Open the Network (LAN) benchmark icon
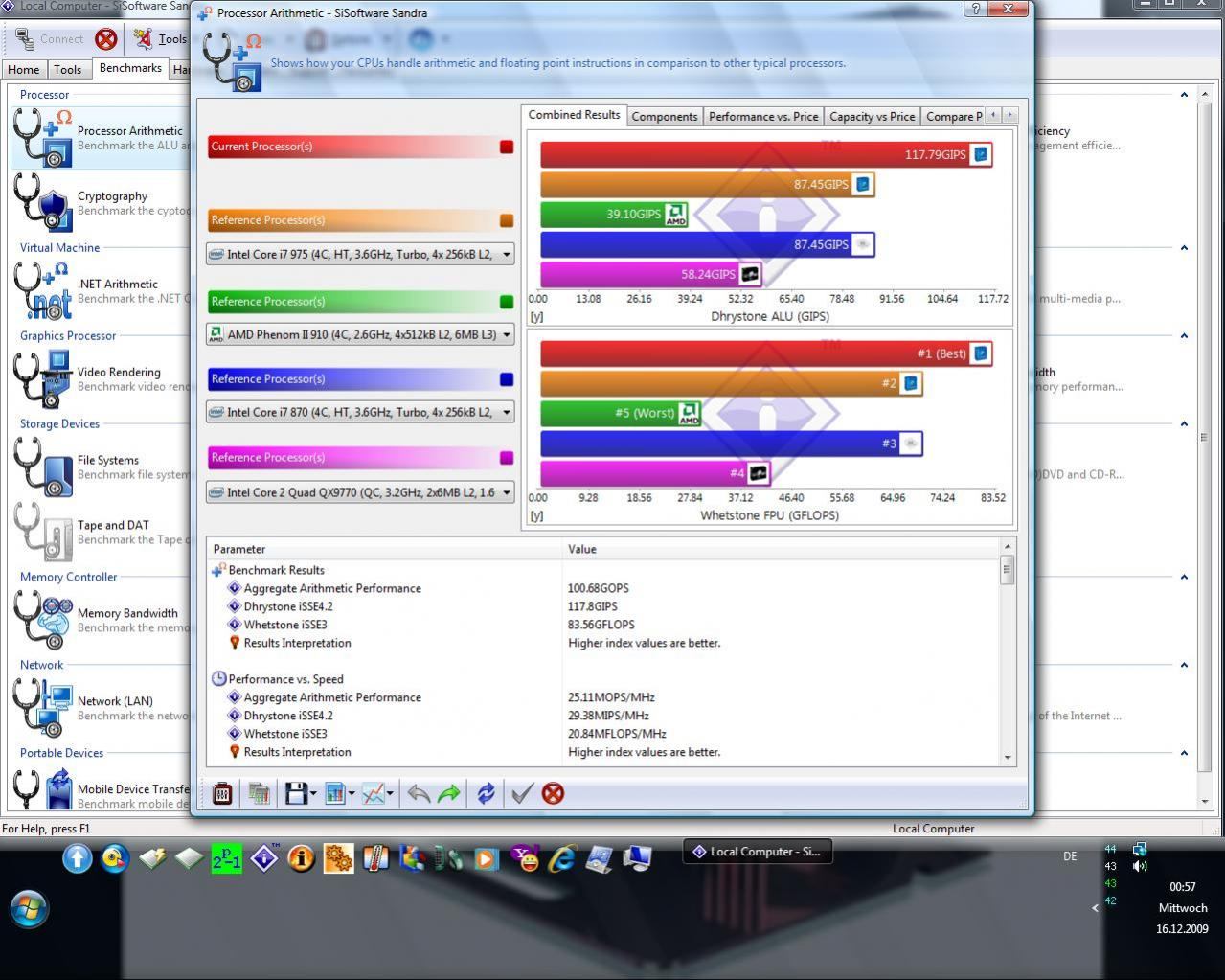Screen dimensions: 1225x980 pyautogui.click(x=42, y=708)
